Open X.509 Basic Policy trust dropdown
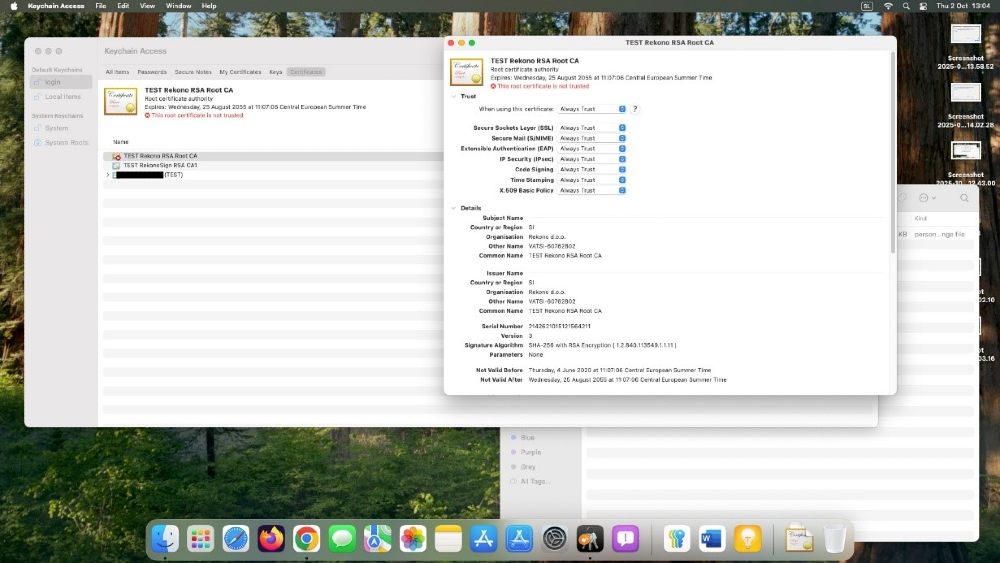This screenshot has height=563, width=1000. [x=592, y=191]
